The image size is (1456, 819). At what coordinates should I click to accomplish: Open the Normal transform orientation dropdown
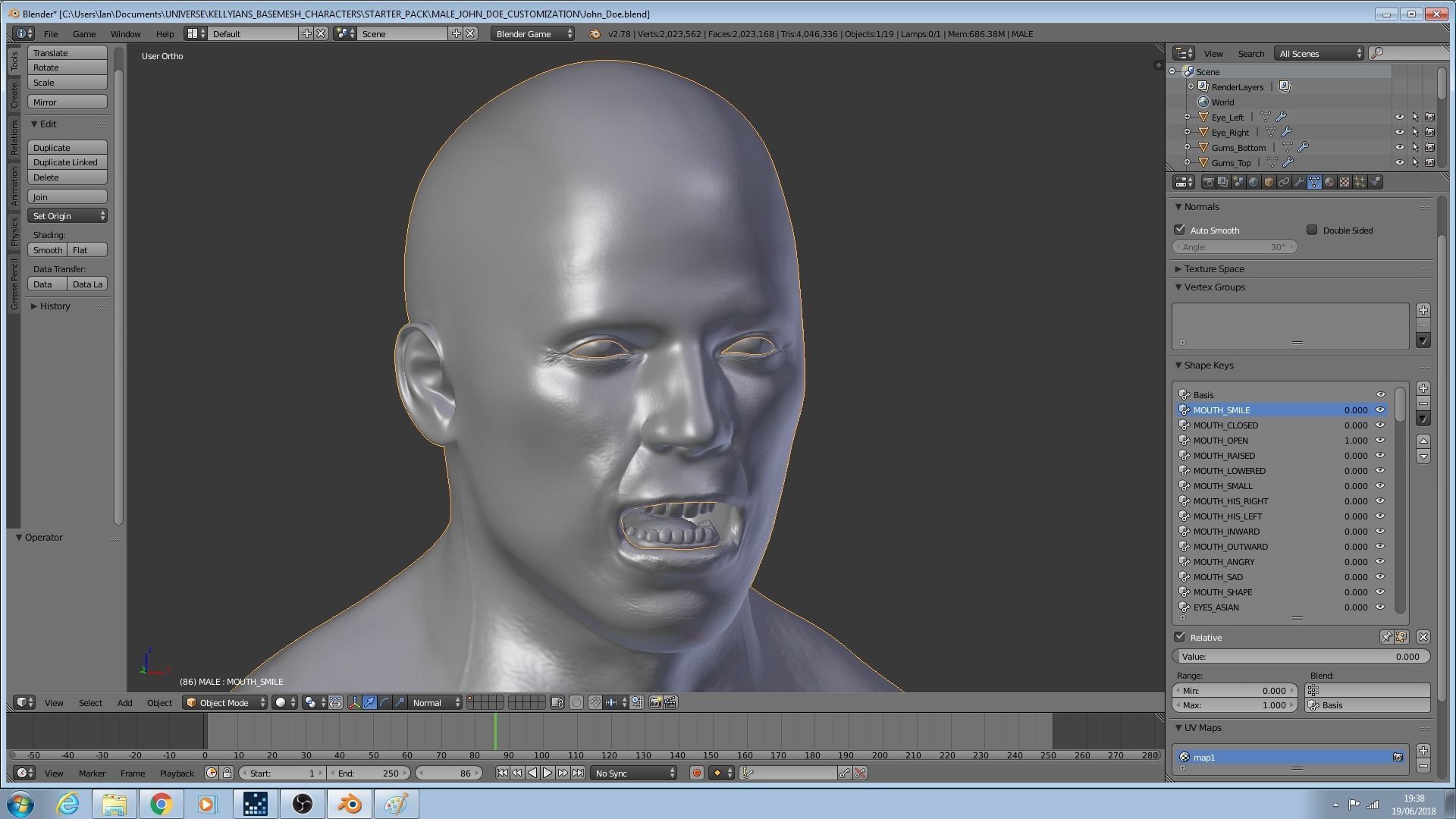click(435, 702)
